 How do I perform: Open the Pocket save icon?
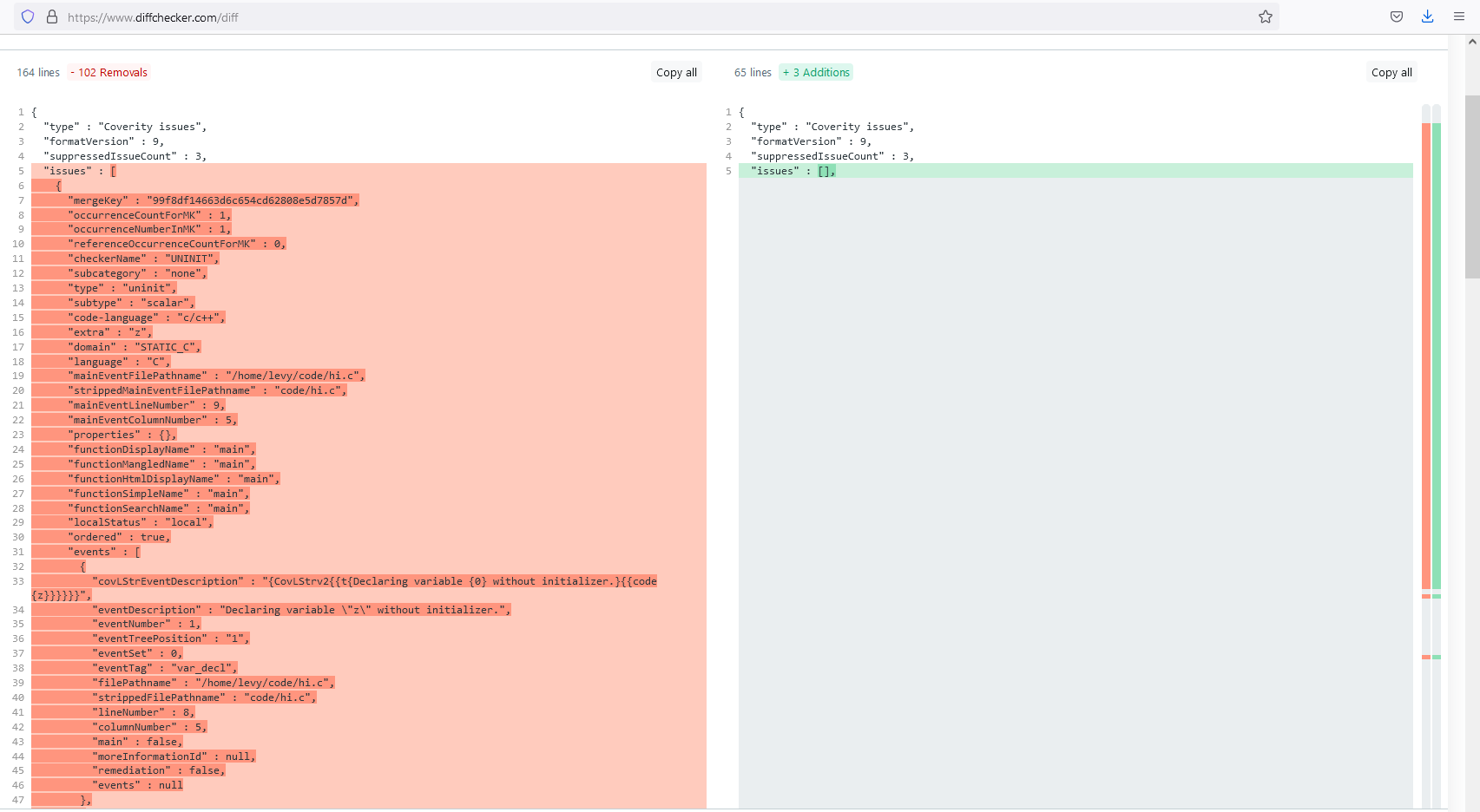tap(1397, 16)
